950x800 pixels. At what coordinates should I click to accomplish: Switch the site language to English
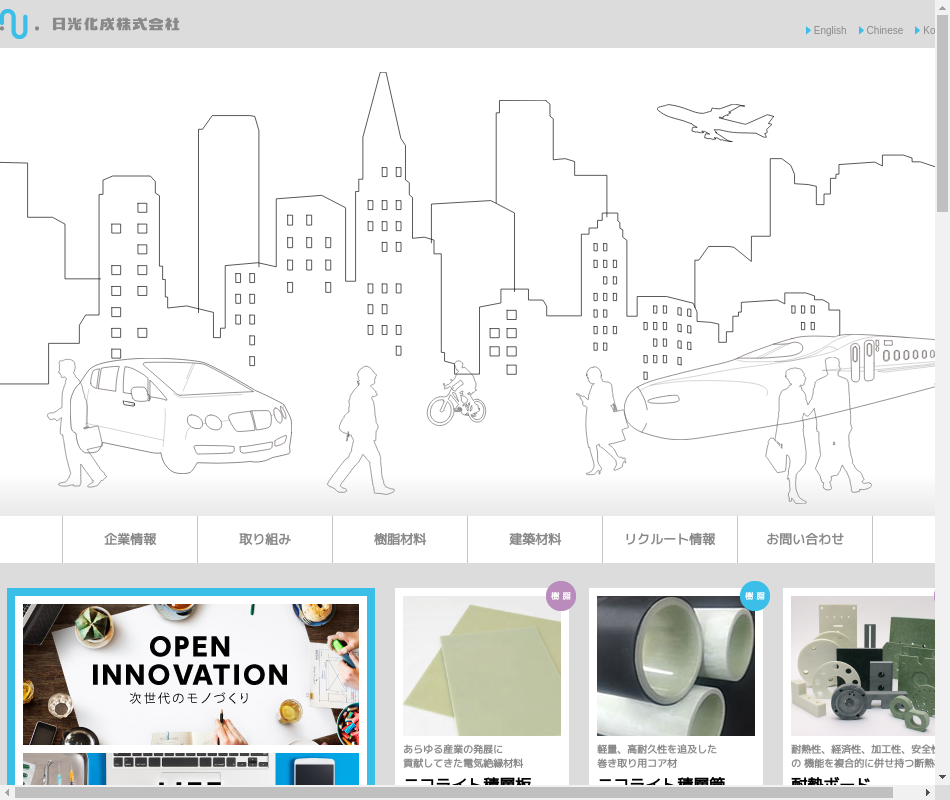pos(829,30)
